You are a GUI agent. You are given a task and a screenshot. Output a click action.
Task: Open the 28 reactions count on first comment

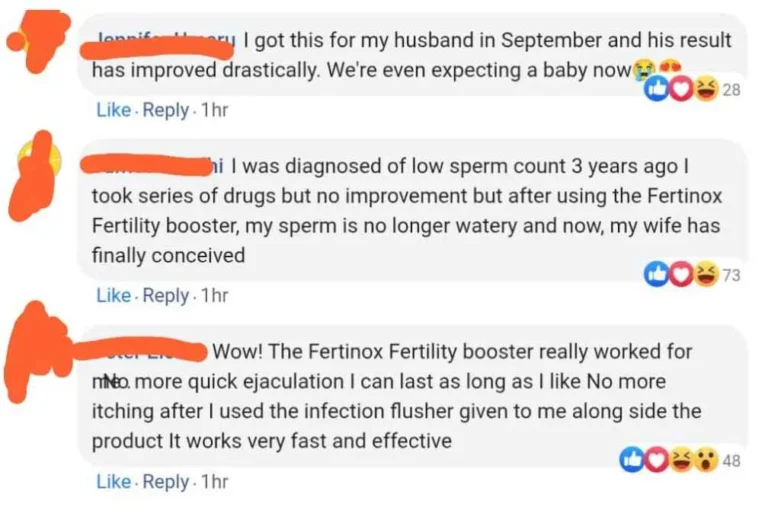(731, 91)
